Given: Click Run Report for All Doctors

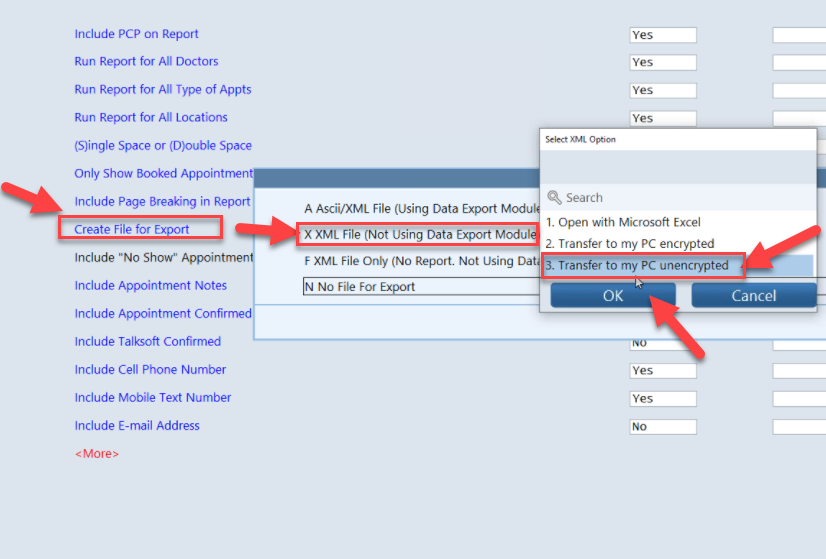Looking at the screenshot, I should point(146,62).
